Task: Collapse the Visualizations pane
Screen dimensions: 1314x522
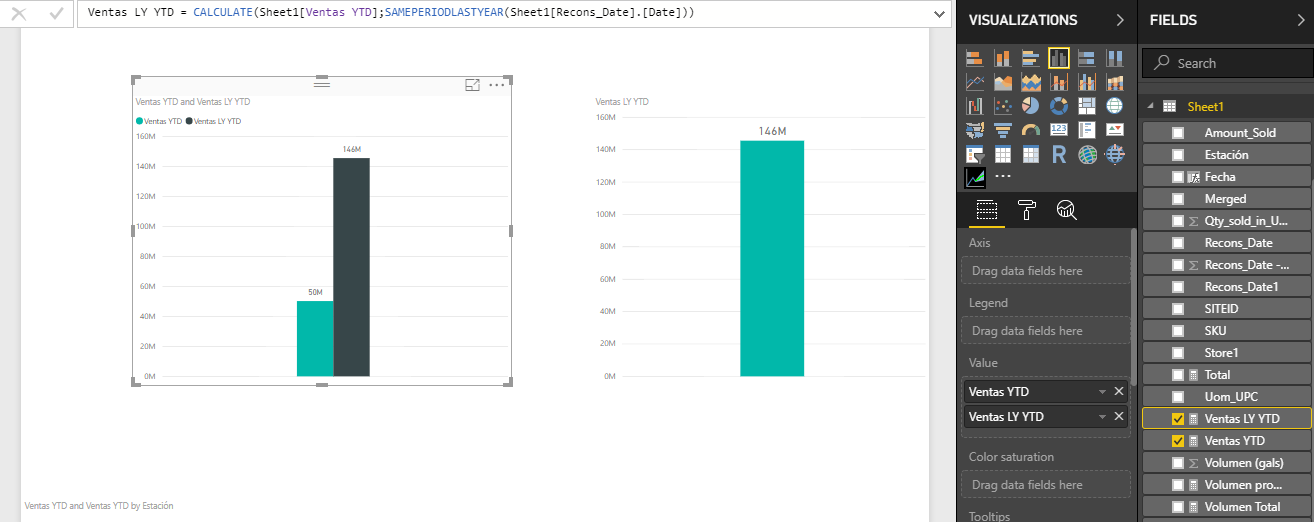Action: coord(1119,20)
